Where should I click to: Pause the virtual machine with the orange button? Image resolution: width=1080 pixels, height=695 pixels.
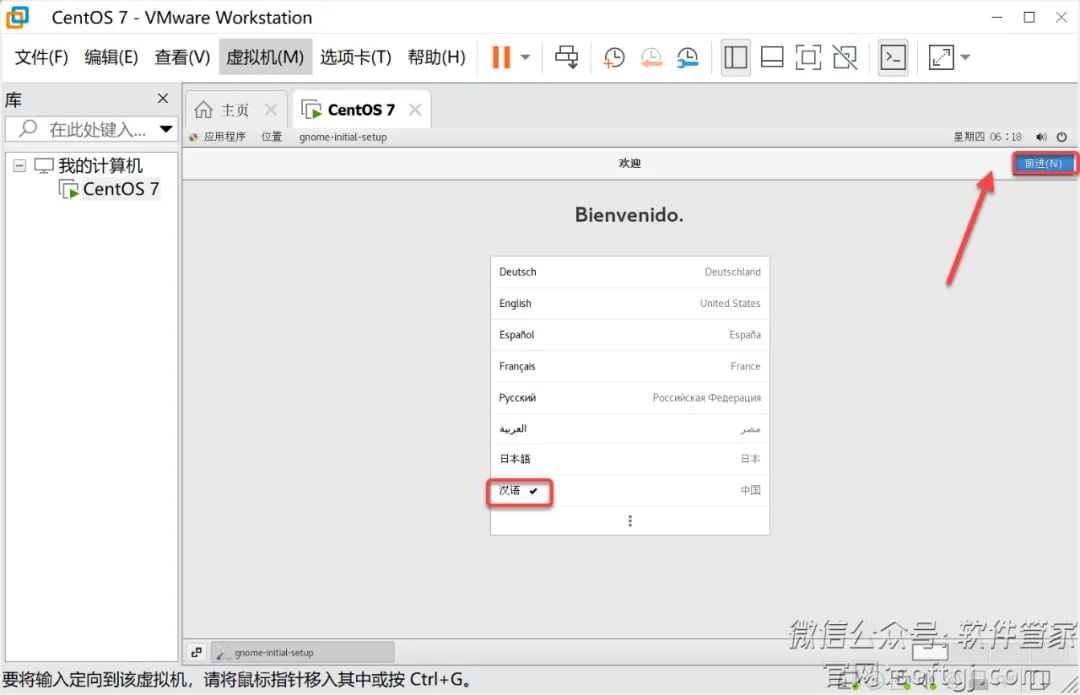coord(501,57)
